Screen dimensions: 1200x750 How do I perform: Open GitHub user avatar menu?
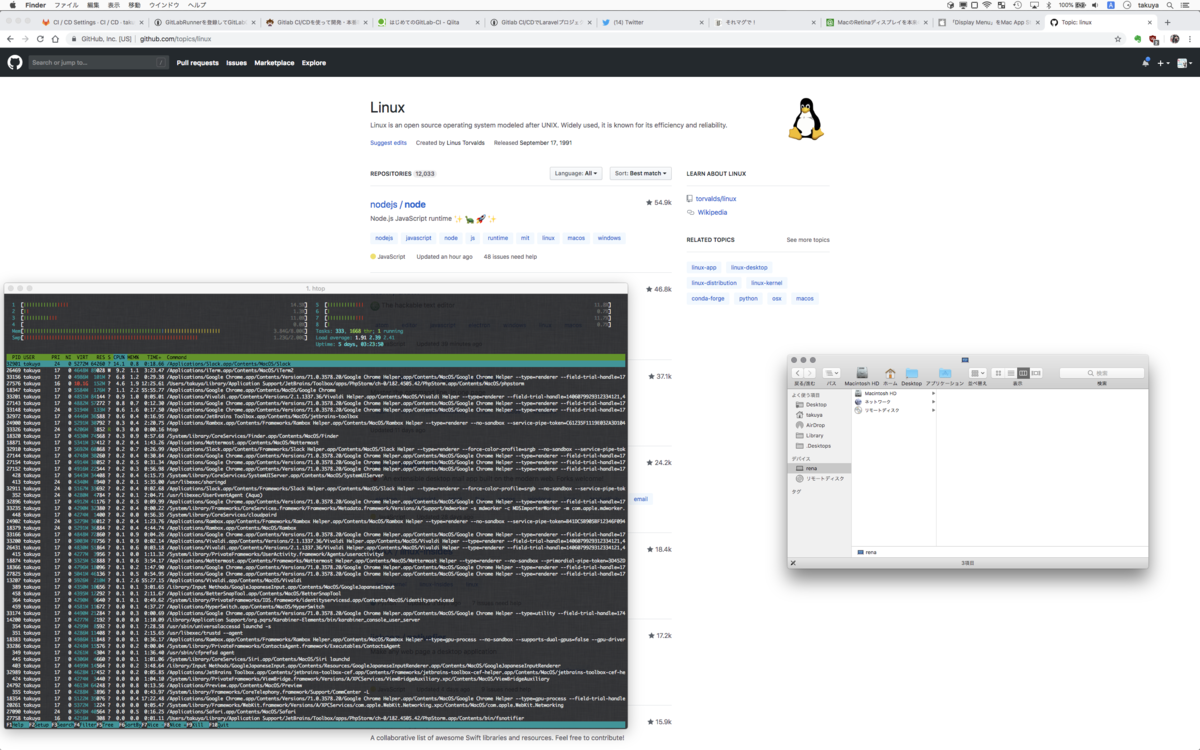[x=1184, y=62]
